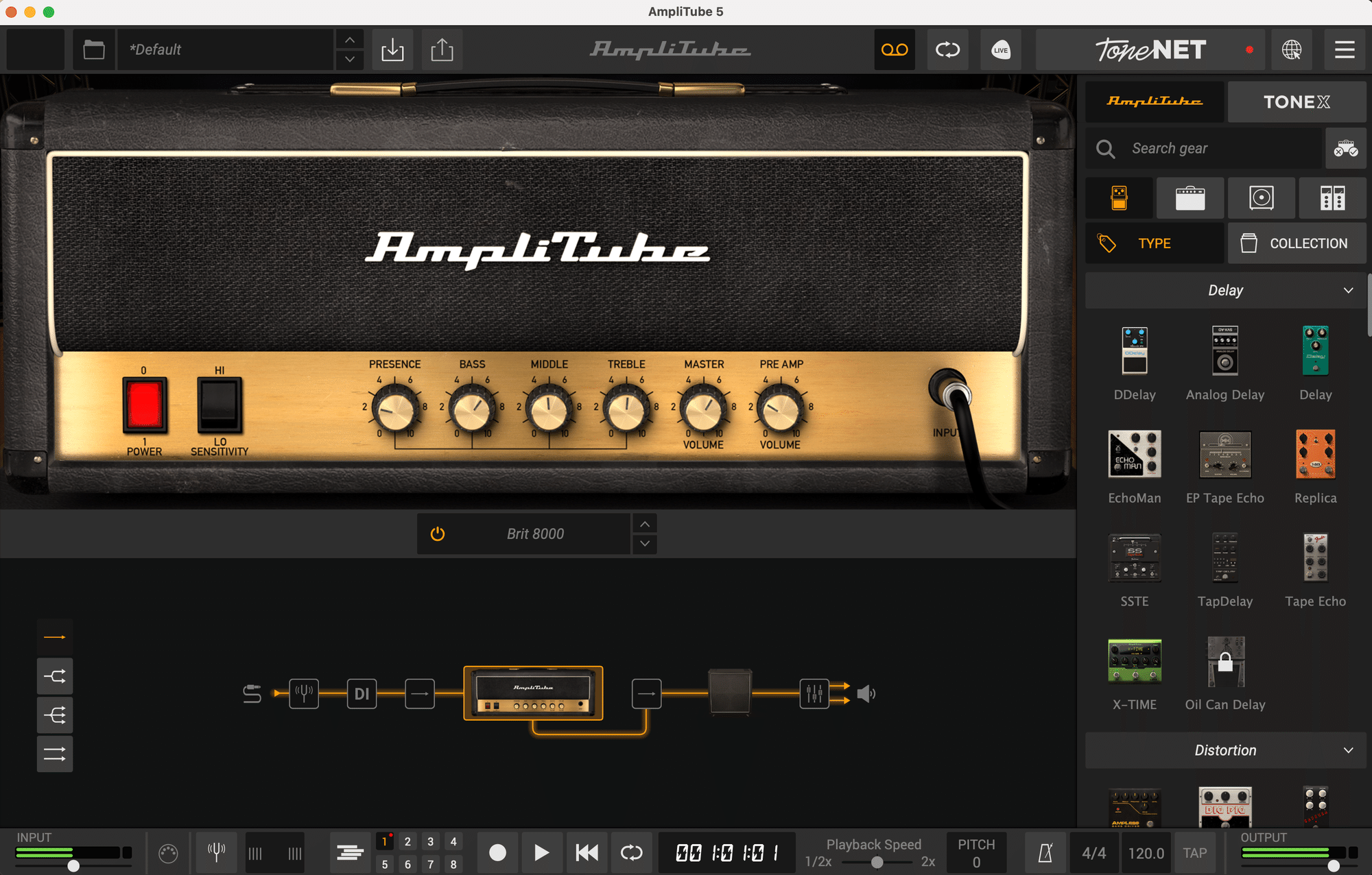Viewport: 1372px width, 875px height.
Task: Click the ToneNET globe icon
Action: (x=1292, y=49)
